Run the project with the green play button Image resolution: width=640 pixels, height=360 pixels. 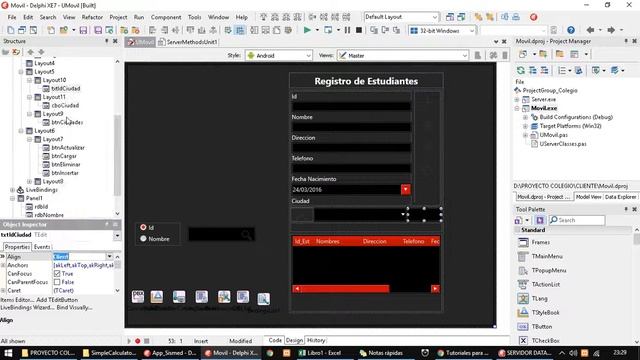coord(307,30)
